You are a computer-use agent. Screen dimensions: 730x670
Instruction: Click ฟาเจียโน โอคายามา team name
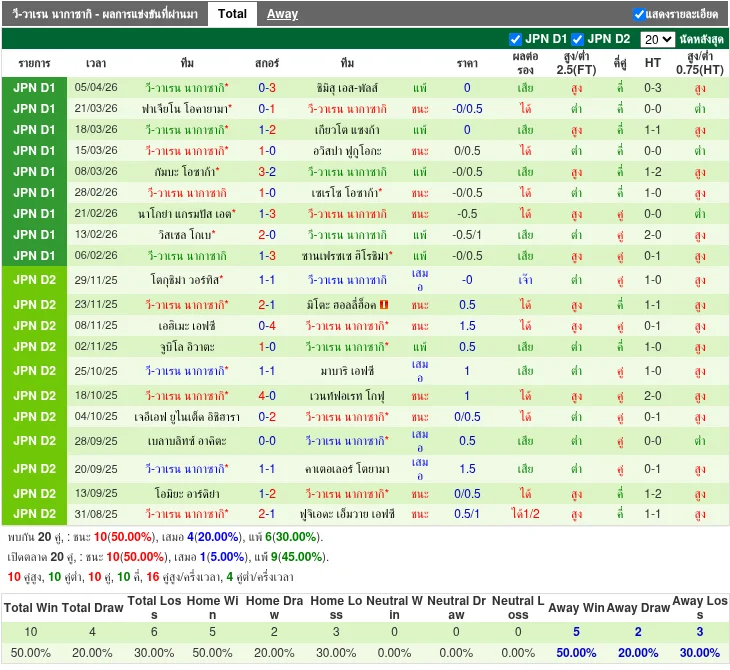[x=186, y=109]
